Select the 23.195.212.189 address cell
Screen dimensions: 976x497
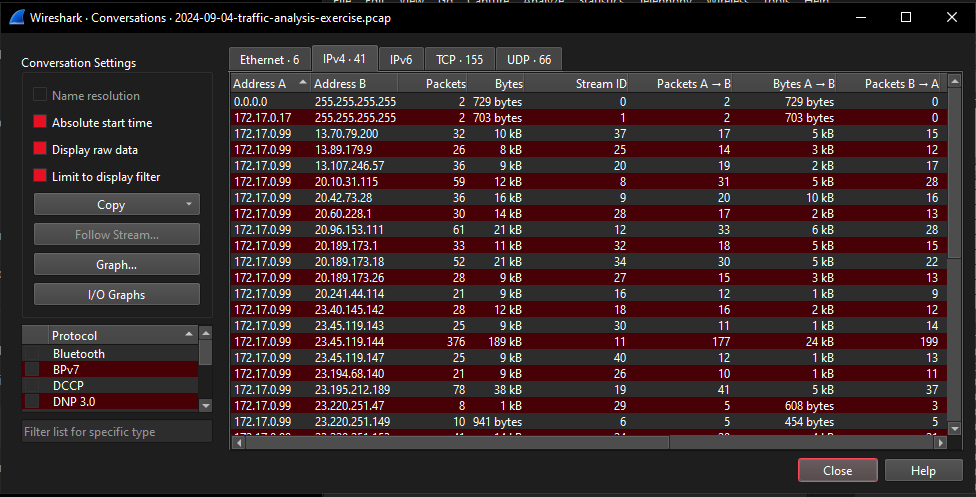click(x=352, y=389)
